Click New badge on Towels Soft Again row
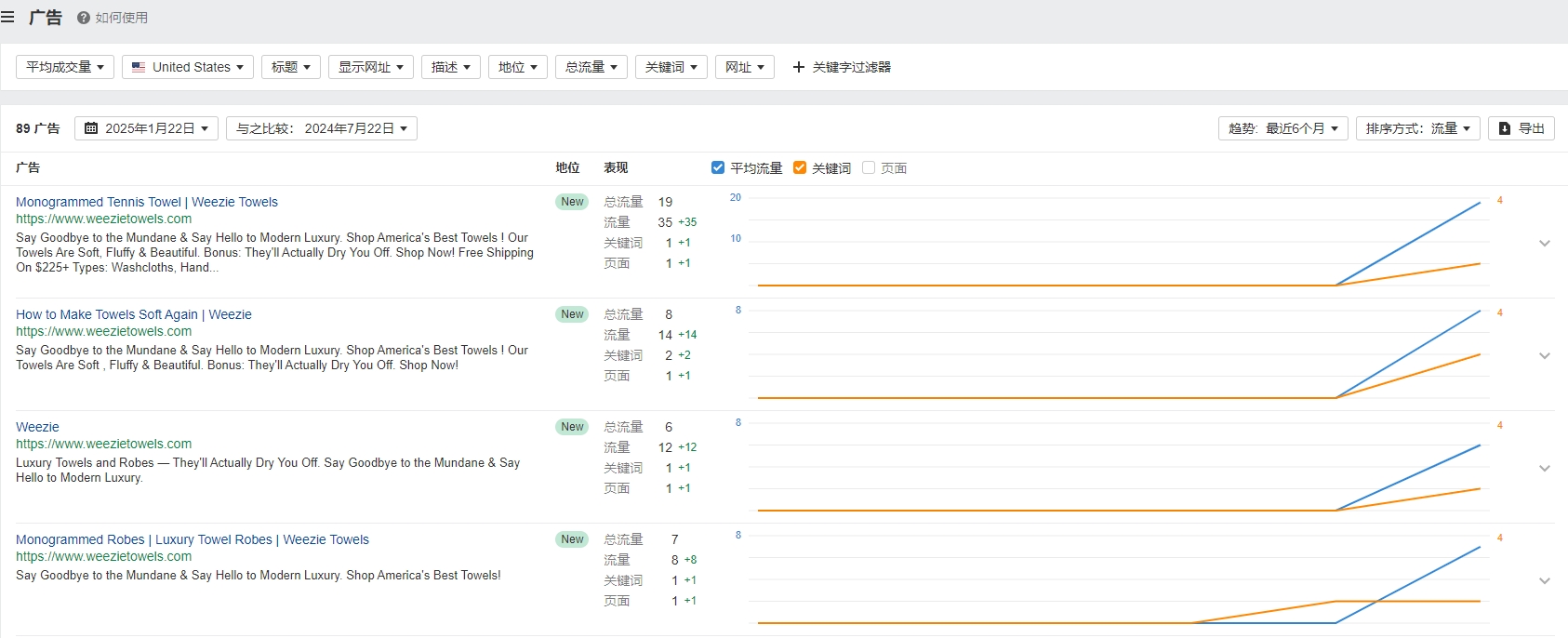The image size is (1568, 638). (x=572, y=314)
